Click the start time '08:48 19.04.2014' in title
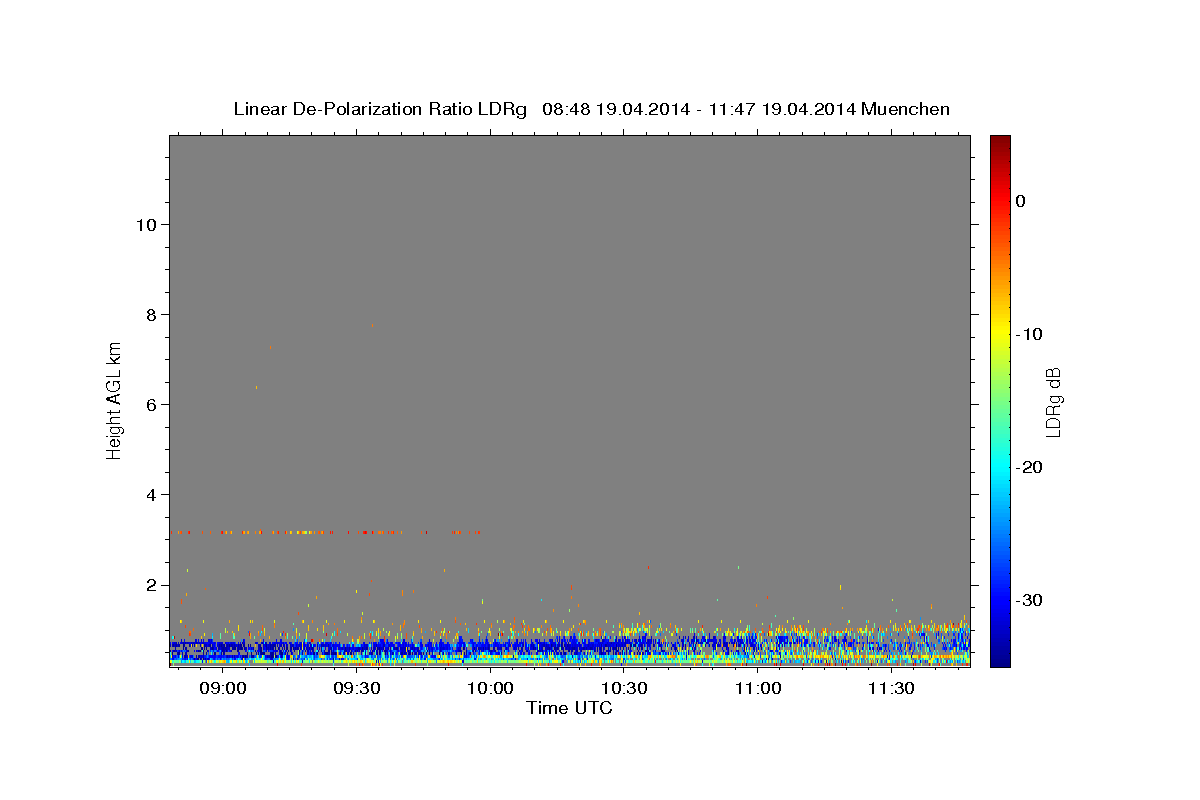This screenshot has height=800, width=1200. [x=616, y=109]
